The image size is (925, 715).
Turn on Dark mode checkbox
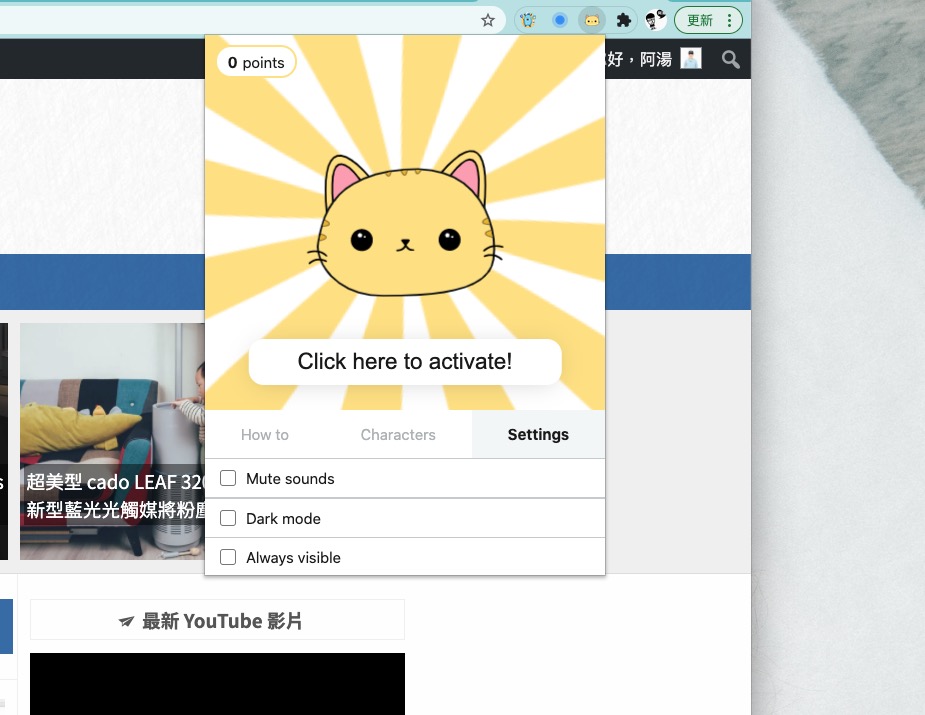tap(228, 518)
